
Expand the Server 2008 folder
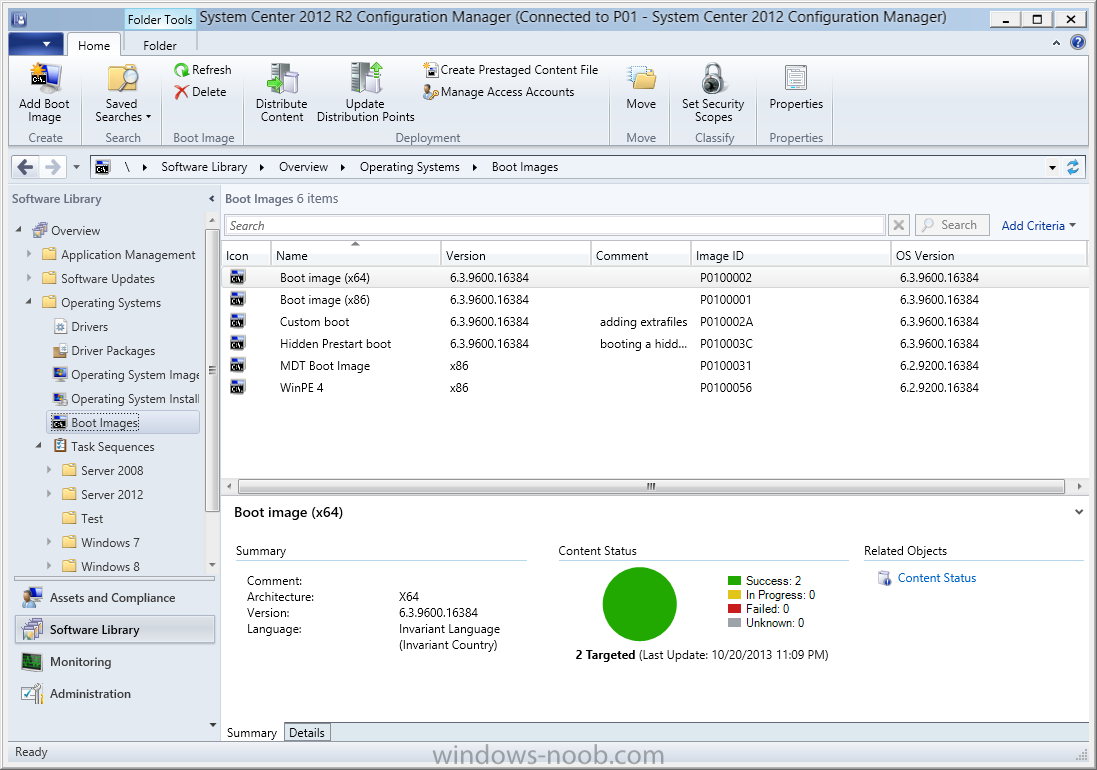tap(49, 470)
